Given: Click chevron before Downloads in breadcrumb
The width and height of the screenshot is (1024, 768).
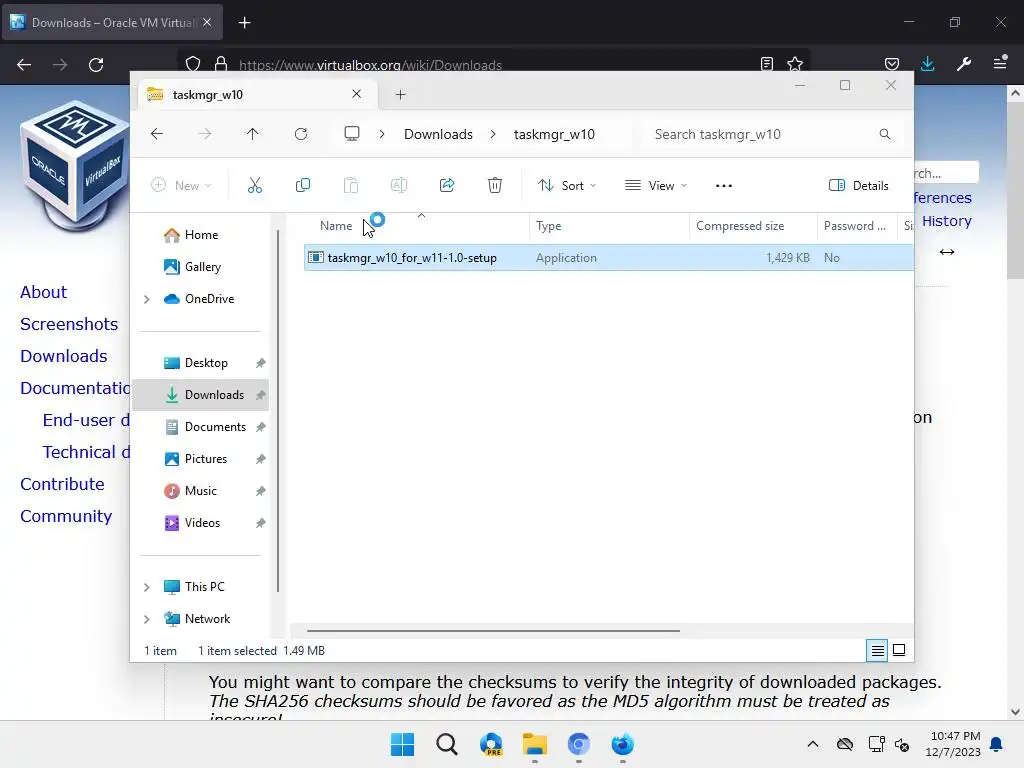Looking at the screenshot, I should tap(382, 134).
